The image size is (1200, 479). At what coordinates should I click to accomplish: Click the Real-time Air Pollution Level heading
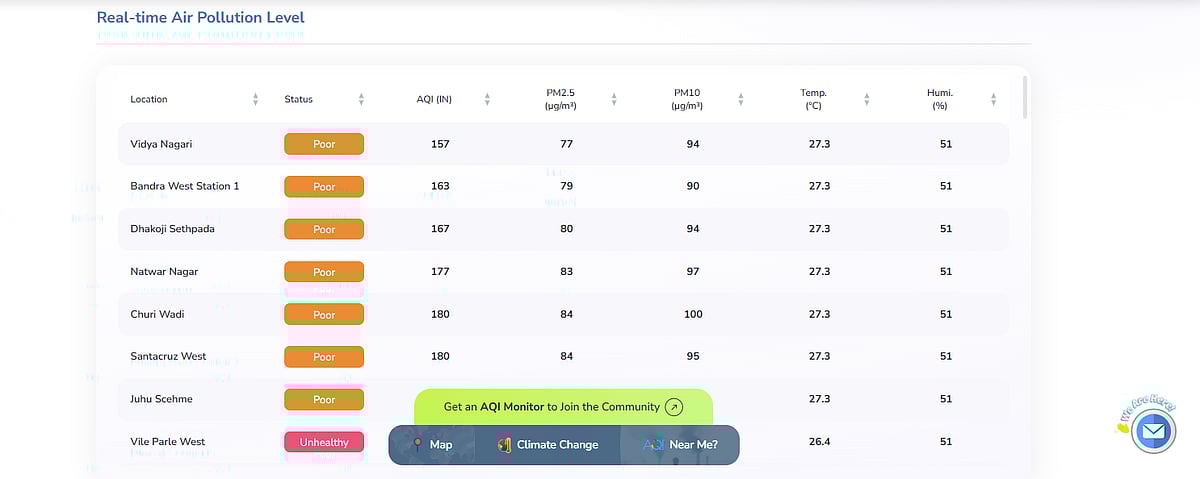tap(200, 18)
